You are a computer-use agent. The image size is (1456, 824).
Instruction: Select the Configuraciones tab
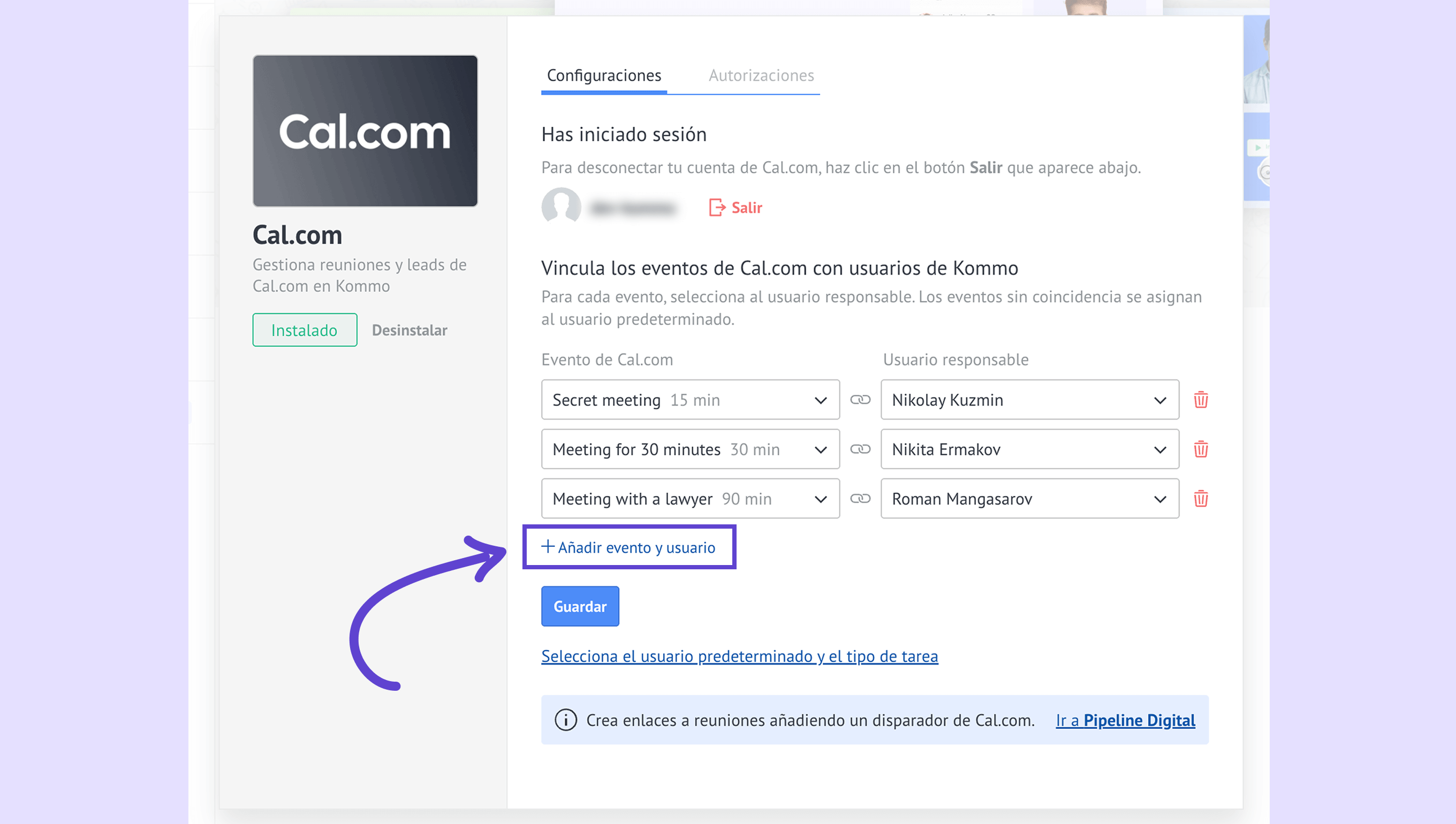(x=603, y=75)
